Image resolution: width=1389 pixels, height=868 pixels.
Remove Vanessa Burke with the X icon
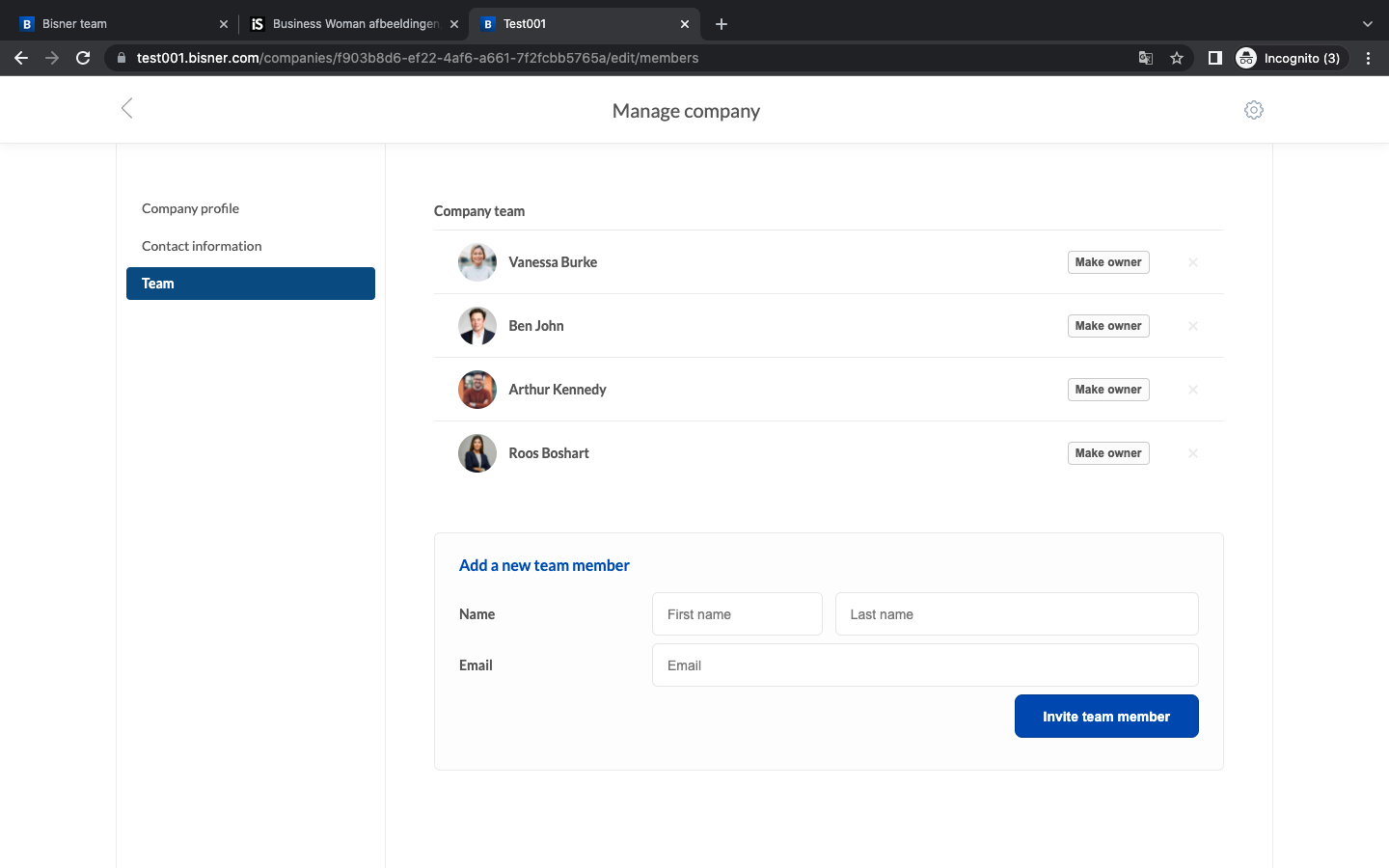pyautogui.click(x=1193, y=262)
